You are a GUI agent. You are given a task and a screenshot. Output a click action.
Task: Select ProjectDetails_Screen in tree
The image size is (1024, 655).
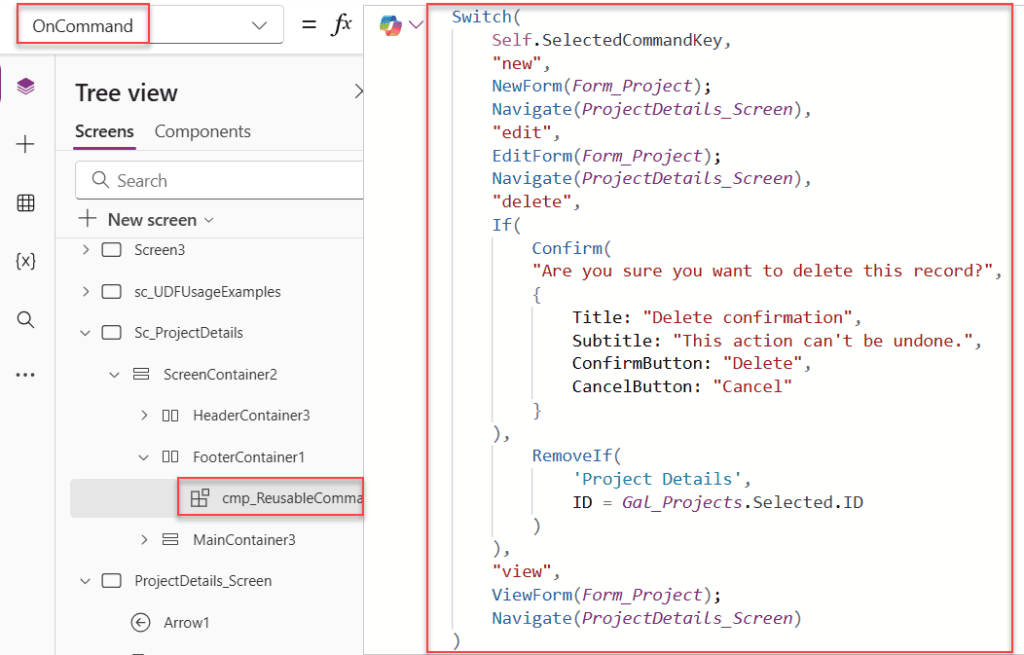click(x=203, y=581)
